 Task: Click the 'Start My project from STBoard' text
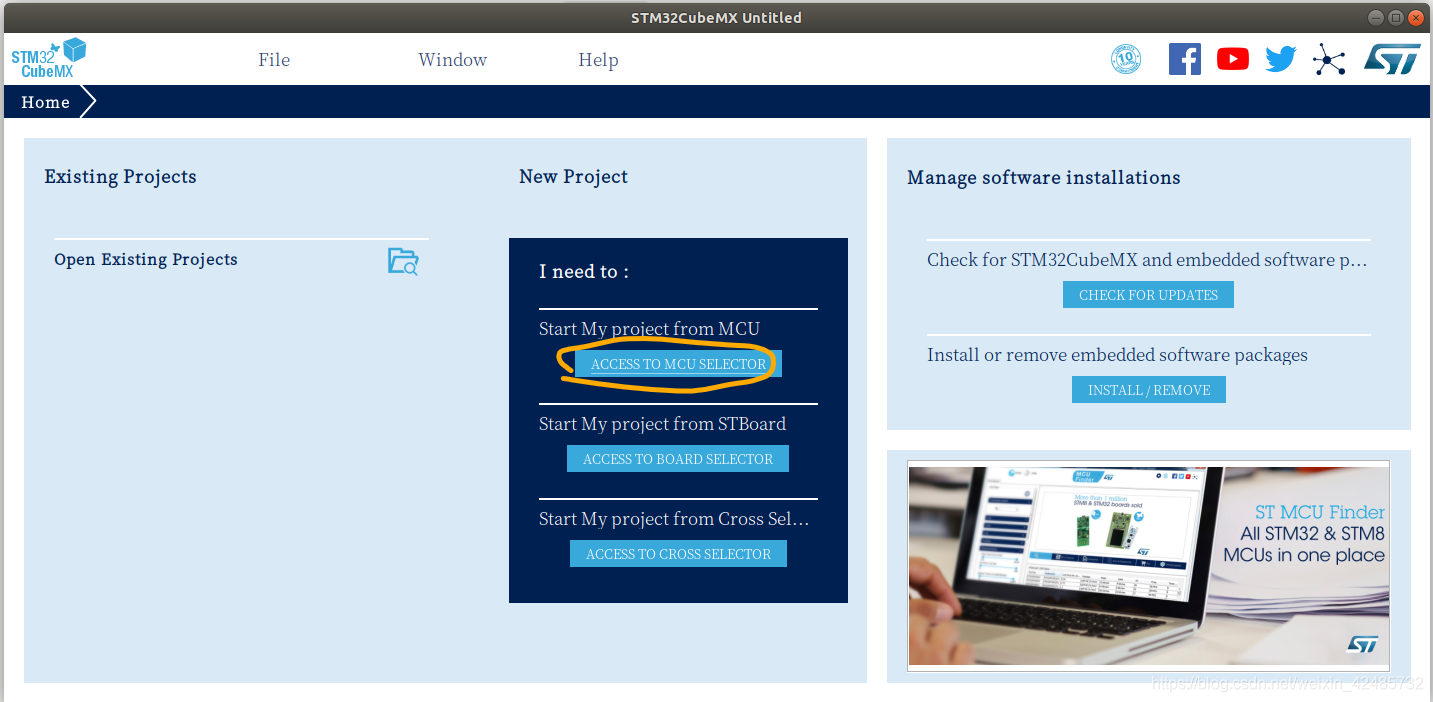662,424
